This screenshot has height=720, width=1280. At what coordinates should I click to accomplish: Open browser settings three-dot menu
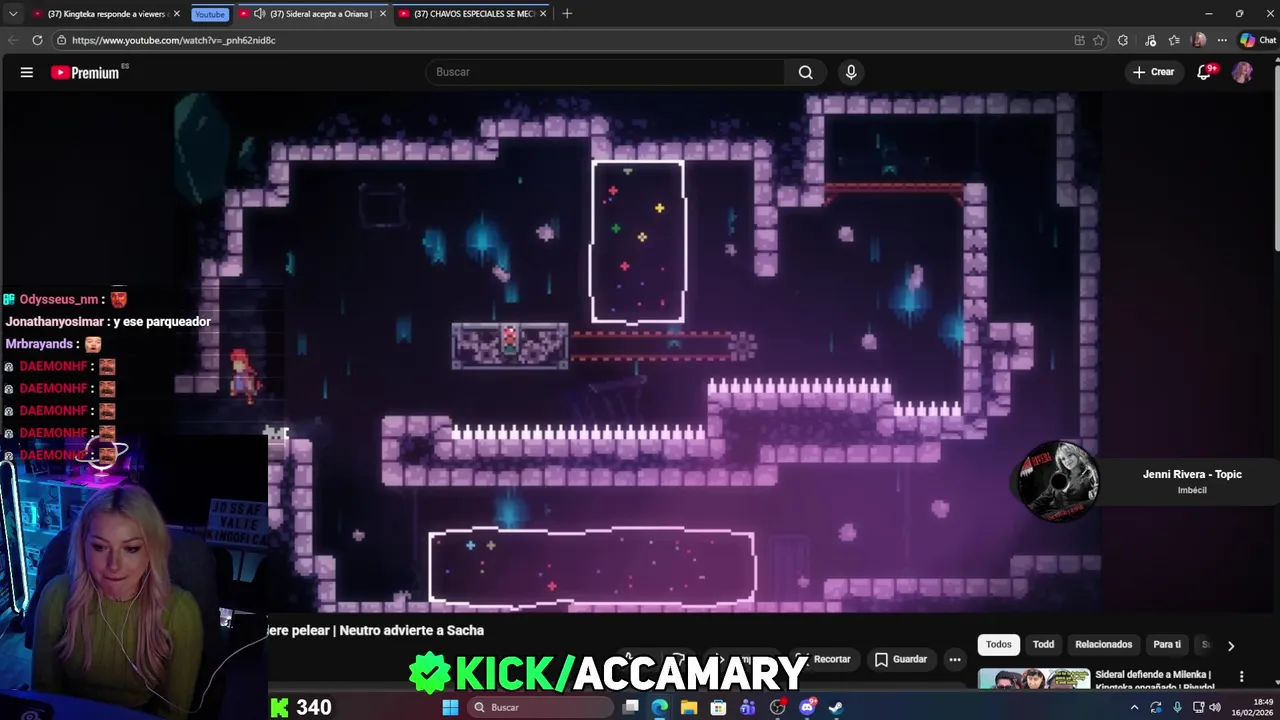click(x=1223, y=40)
